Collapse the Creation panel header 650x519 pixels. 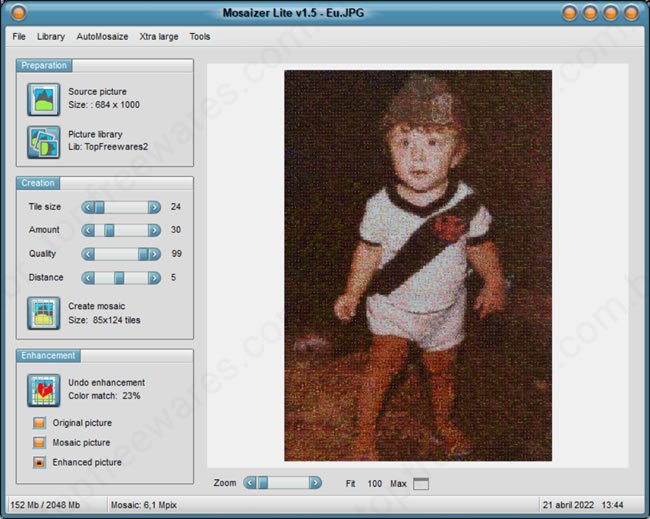tap(39, 183)
